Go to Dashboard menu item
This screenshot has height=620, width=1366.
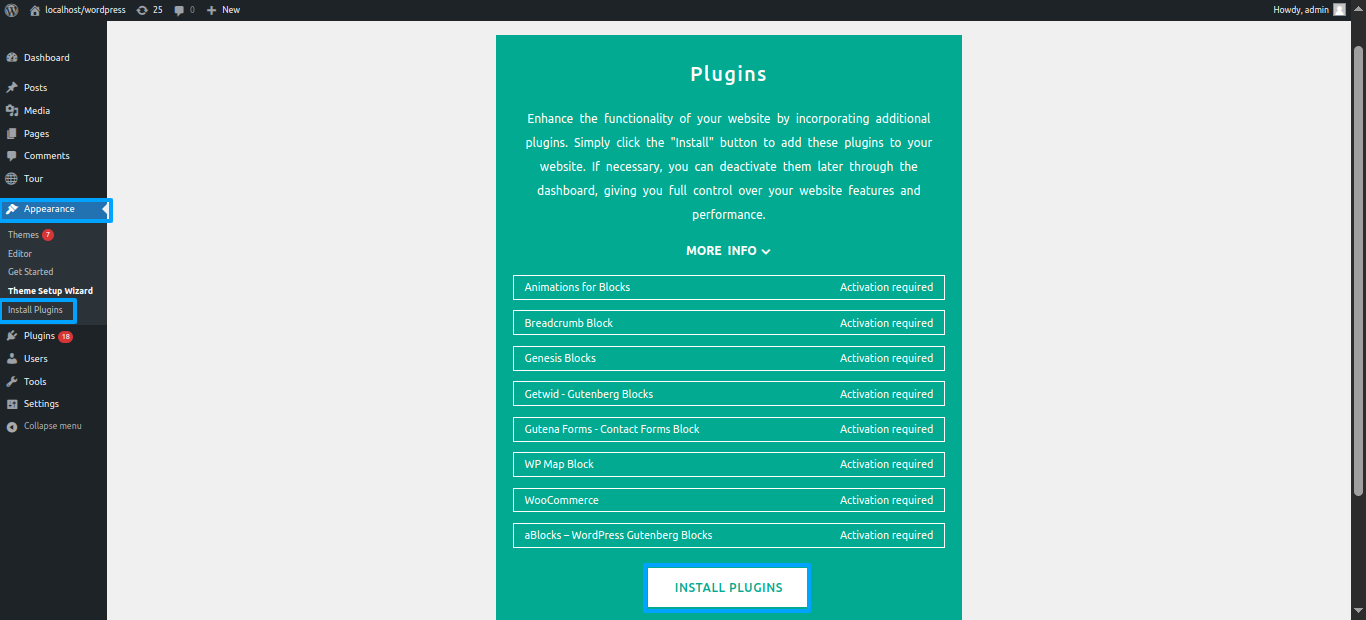pyautogui.click(x=47, y=58)
